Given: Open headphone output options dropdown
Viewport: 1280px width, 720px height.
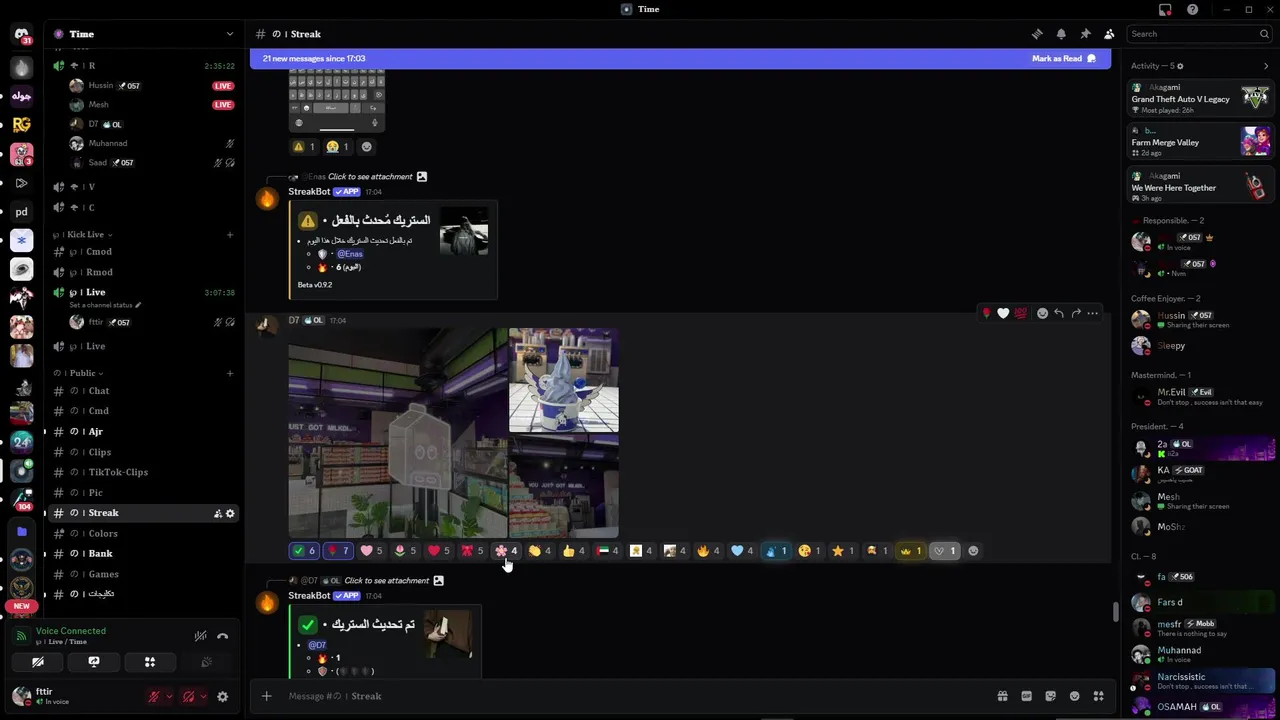Looking at the screenshot, I should coord(203,697).
